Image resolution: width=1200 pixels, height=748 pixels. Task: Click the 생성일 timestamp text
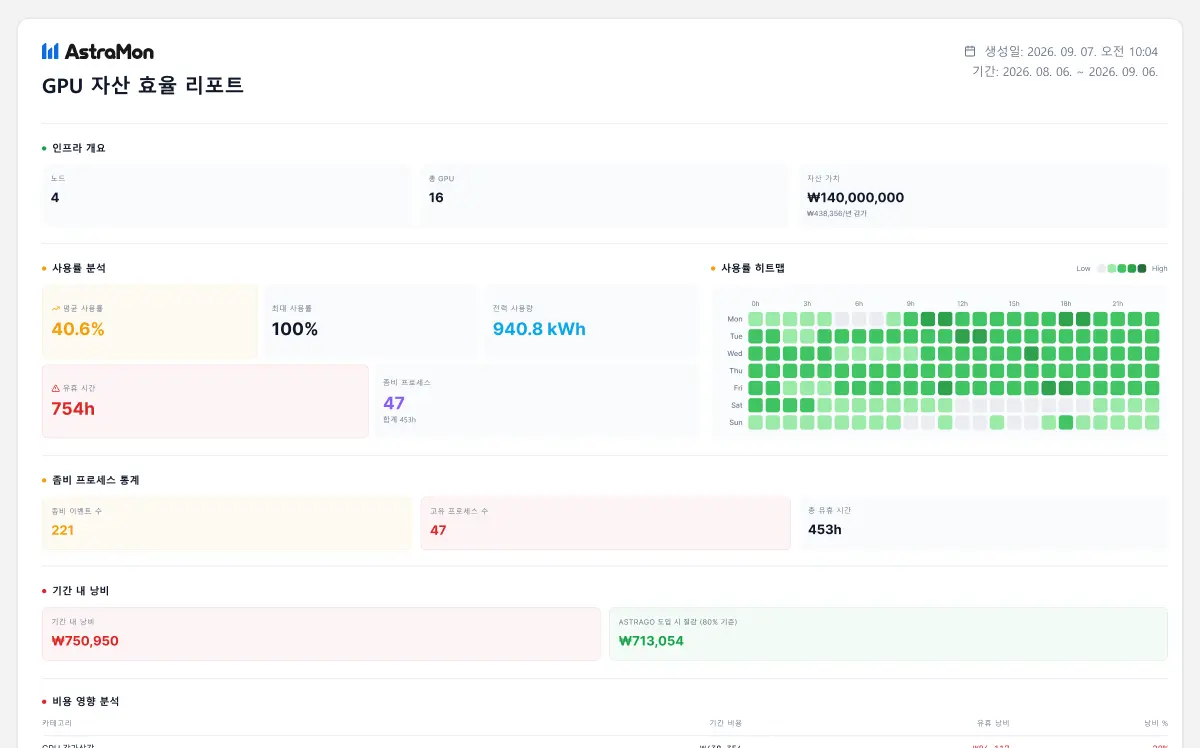coord(1071,51)
